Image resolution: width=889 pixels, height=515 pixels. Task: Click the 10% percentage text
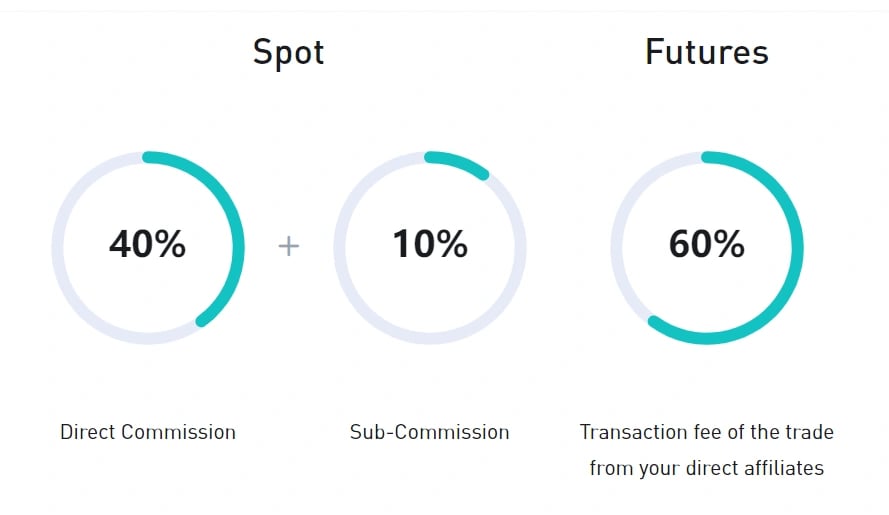430,244
